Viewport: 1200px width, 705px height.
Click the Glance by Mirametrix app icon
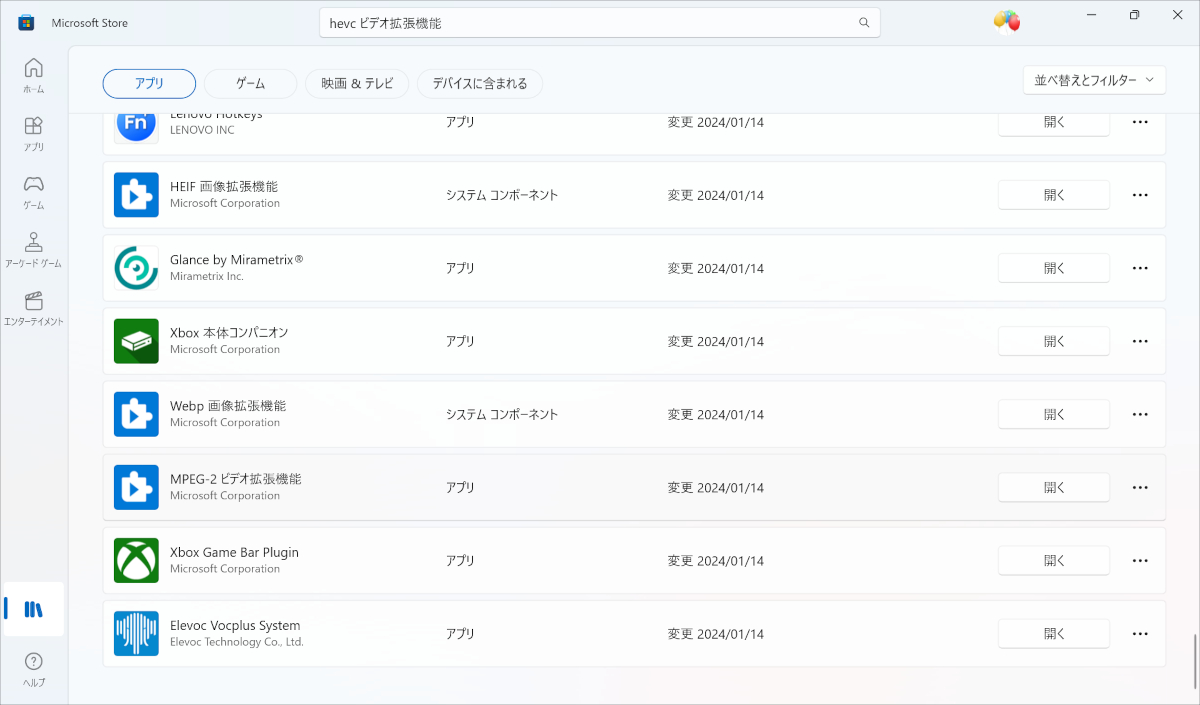click(136, 267)
